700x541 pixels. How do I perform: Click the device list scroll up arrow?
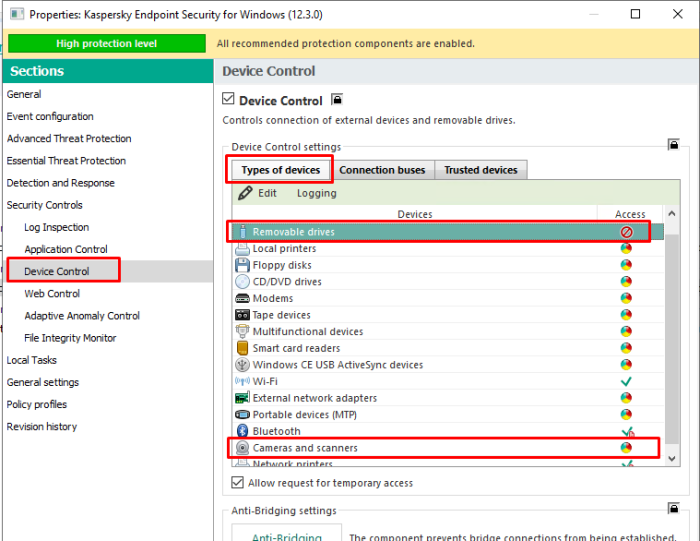(x=672, y=214)
